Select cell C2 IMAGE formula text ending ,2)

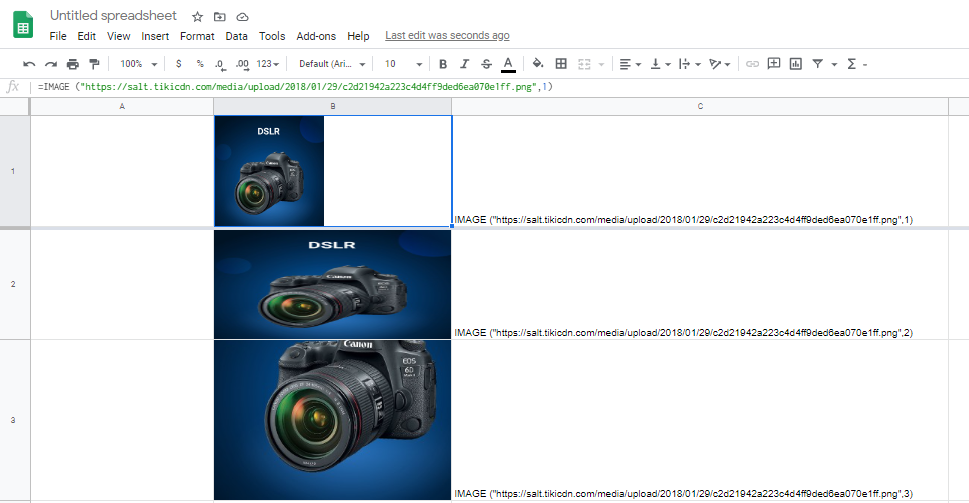(x=683, y=332)
